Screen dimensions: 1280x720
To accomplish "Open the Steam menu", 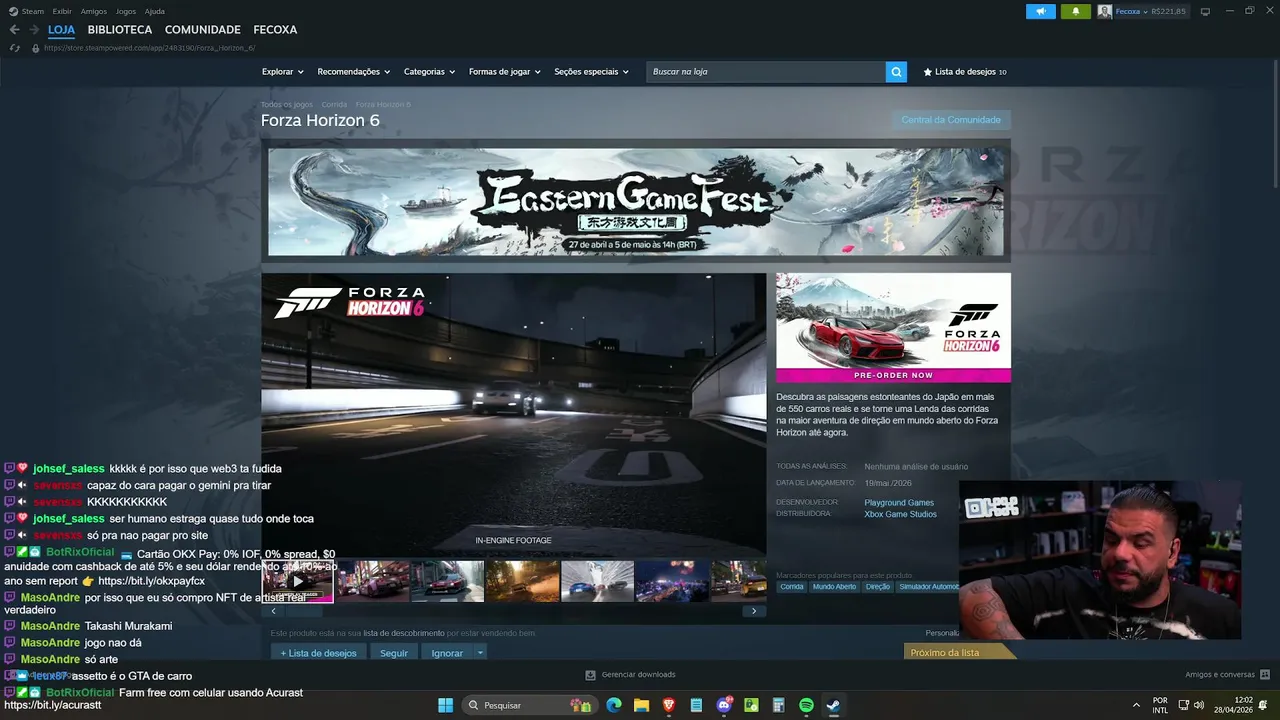I will click(33, 11).
